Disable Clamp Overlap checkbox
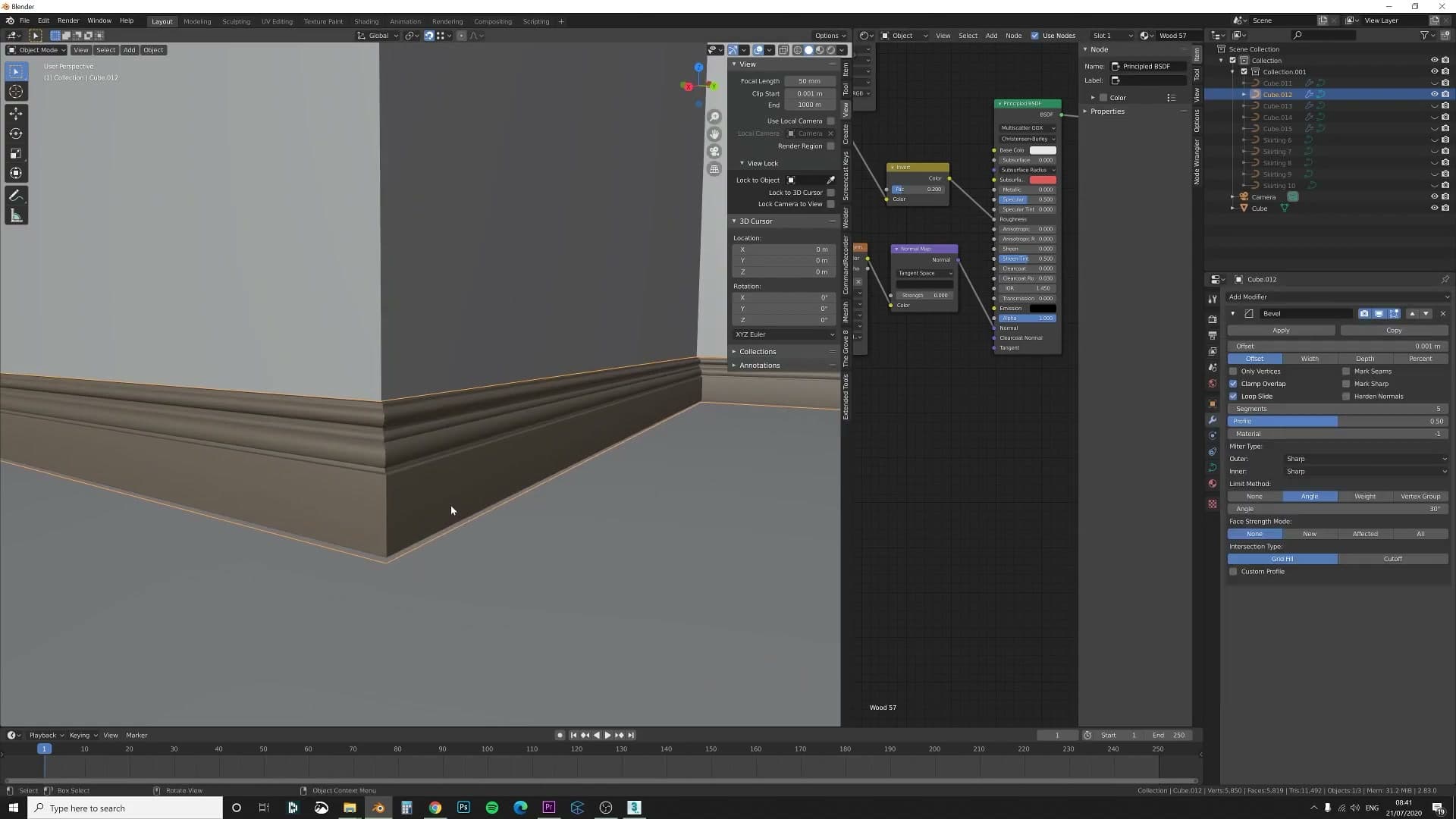The width and height of the screenshot is (1456, 819). pos(1233,384)
